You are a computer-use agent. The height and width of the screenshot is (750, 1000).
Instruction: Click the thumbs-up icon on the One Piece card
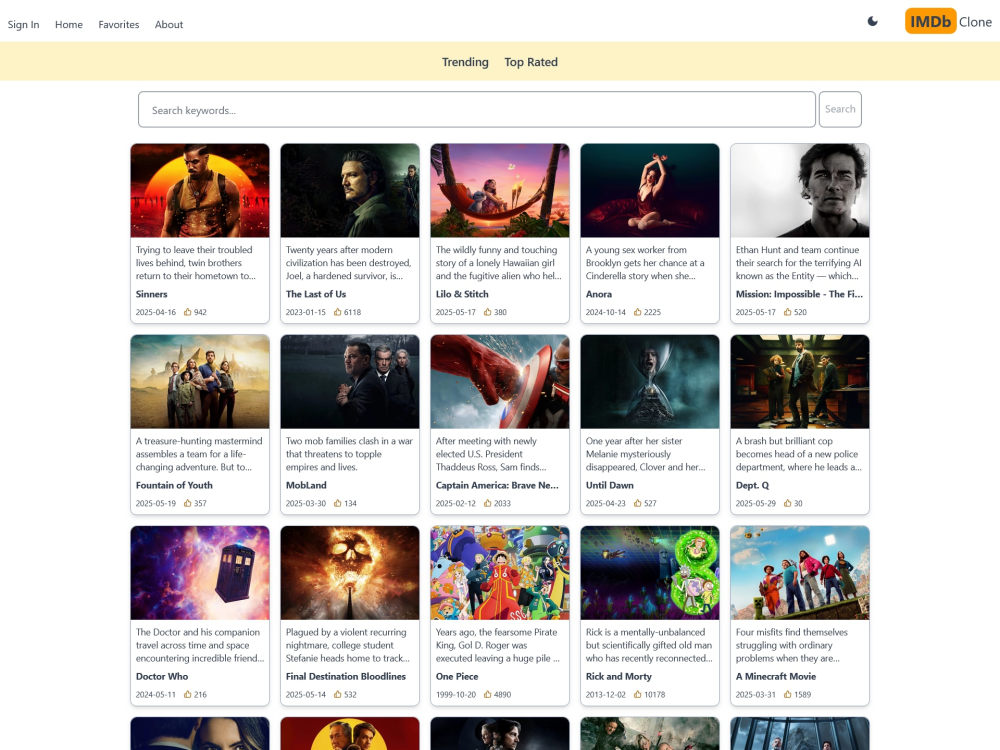pyautogui.click(x=487, y=695)
